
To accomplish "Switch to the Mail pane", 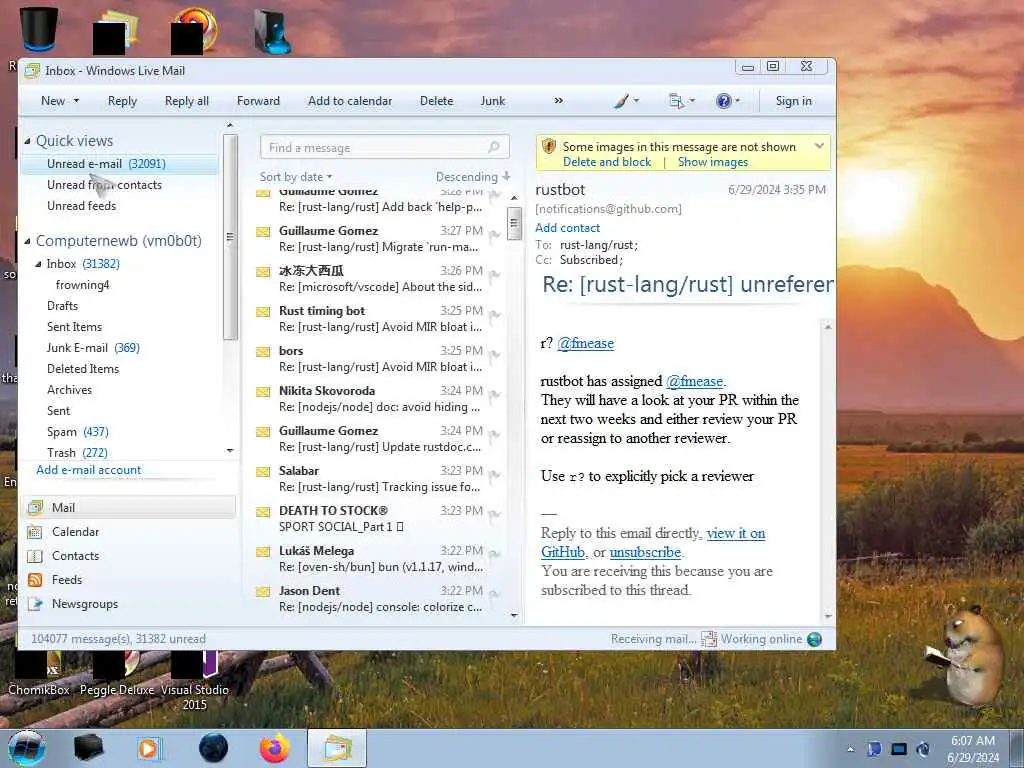I will pos(129,507).
